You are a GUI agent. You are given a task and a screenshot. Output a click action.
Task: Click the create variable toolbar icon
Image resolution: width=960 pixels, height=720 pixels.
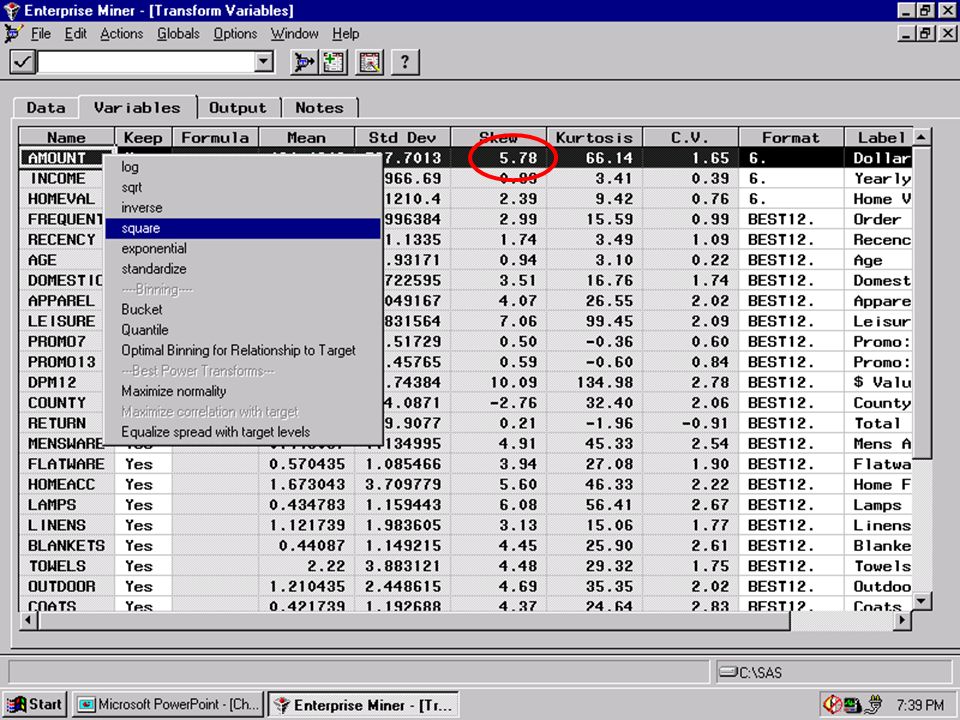click(x=334, y=62)
